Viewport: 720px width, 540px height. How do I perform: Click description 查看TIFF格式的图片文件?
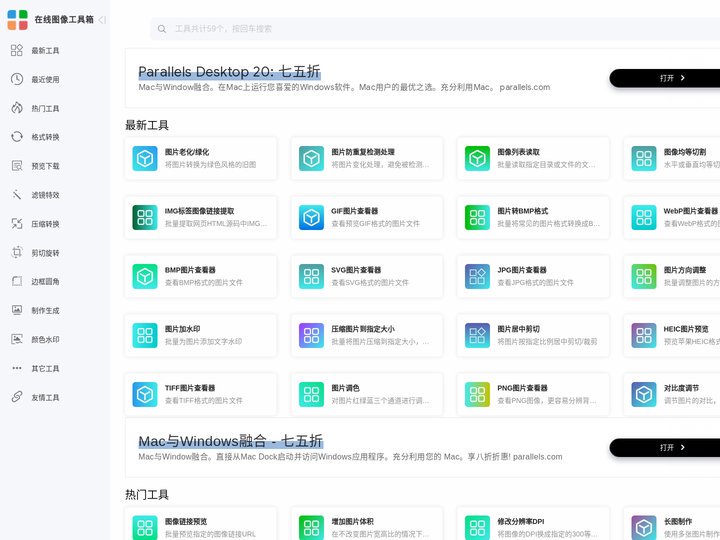coord(203,400)
